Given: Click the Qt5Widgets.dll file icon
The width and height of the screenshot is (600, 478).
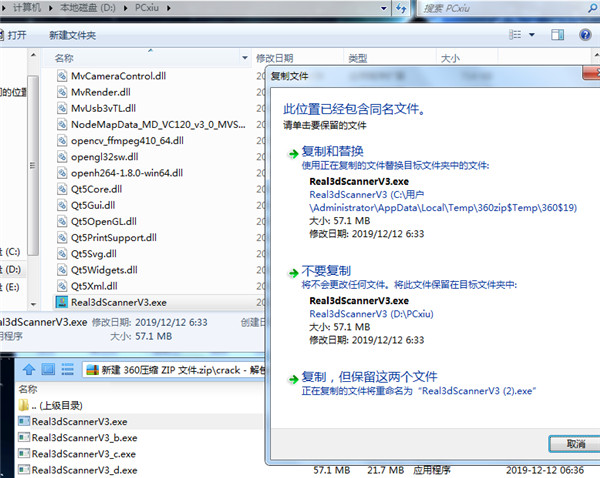Looking at the screenshot, I should point(62,270).
